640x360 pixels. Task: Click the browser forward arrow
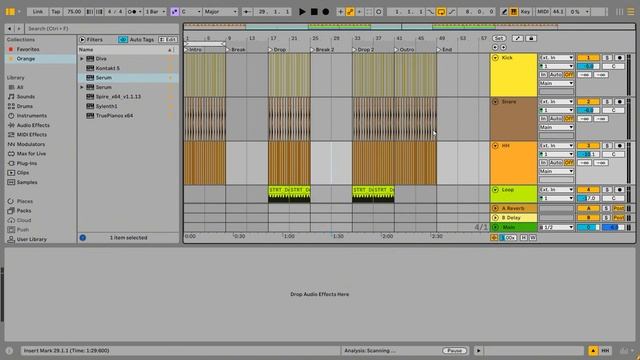[18, 29]
